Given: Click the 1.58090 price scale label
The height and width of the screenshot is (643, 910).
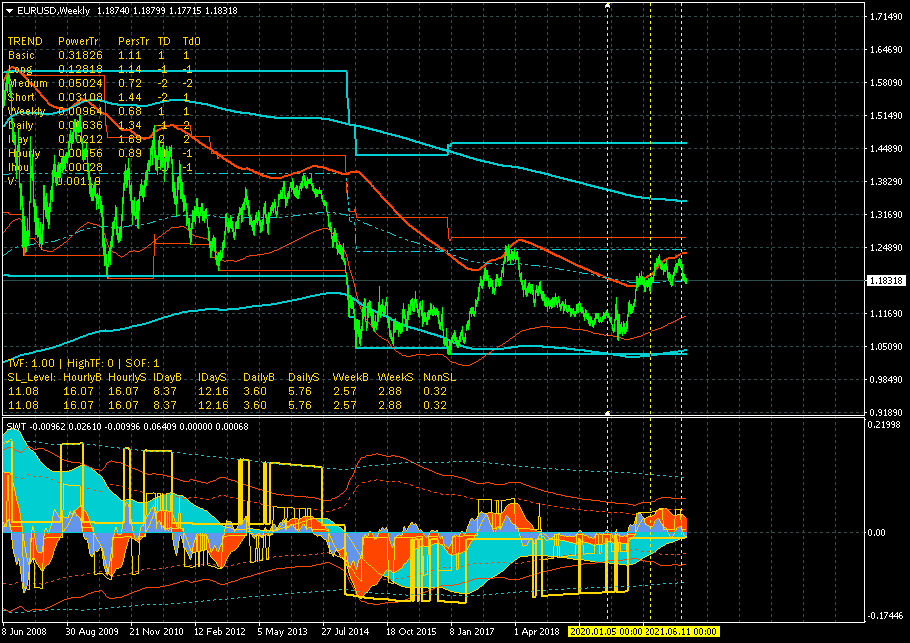Looking at the screenshot, I should coord(886,83).
